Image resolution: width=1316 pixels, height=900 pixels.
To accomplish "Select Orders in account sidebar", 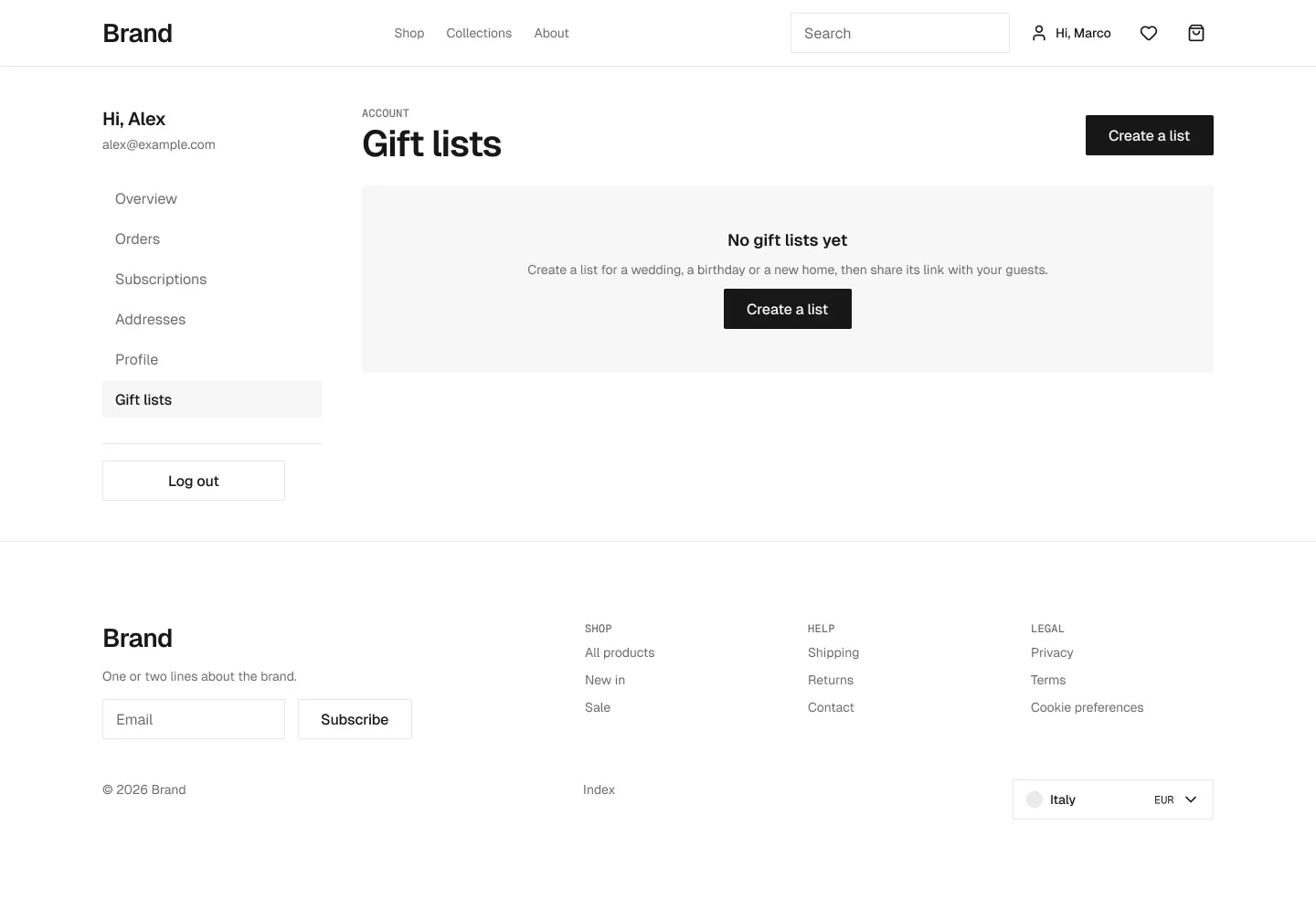I will point(212,238).
